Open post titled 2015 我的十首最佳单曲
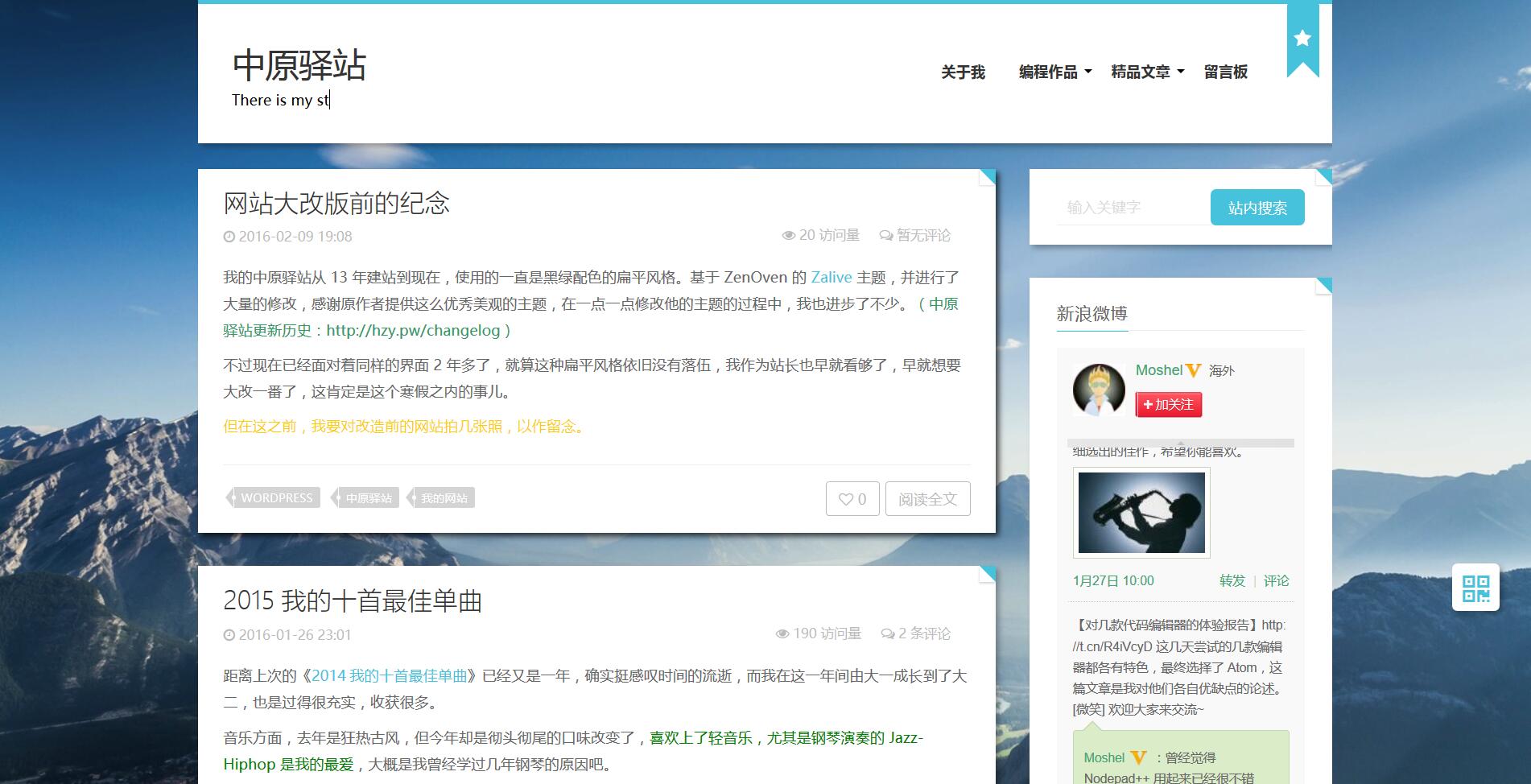Screen dimensions: 1531x784 click(353, 601)
